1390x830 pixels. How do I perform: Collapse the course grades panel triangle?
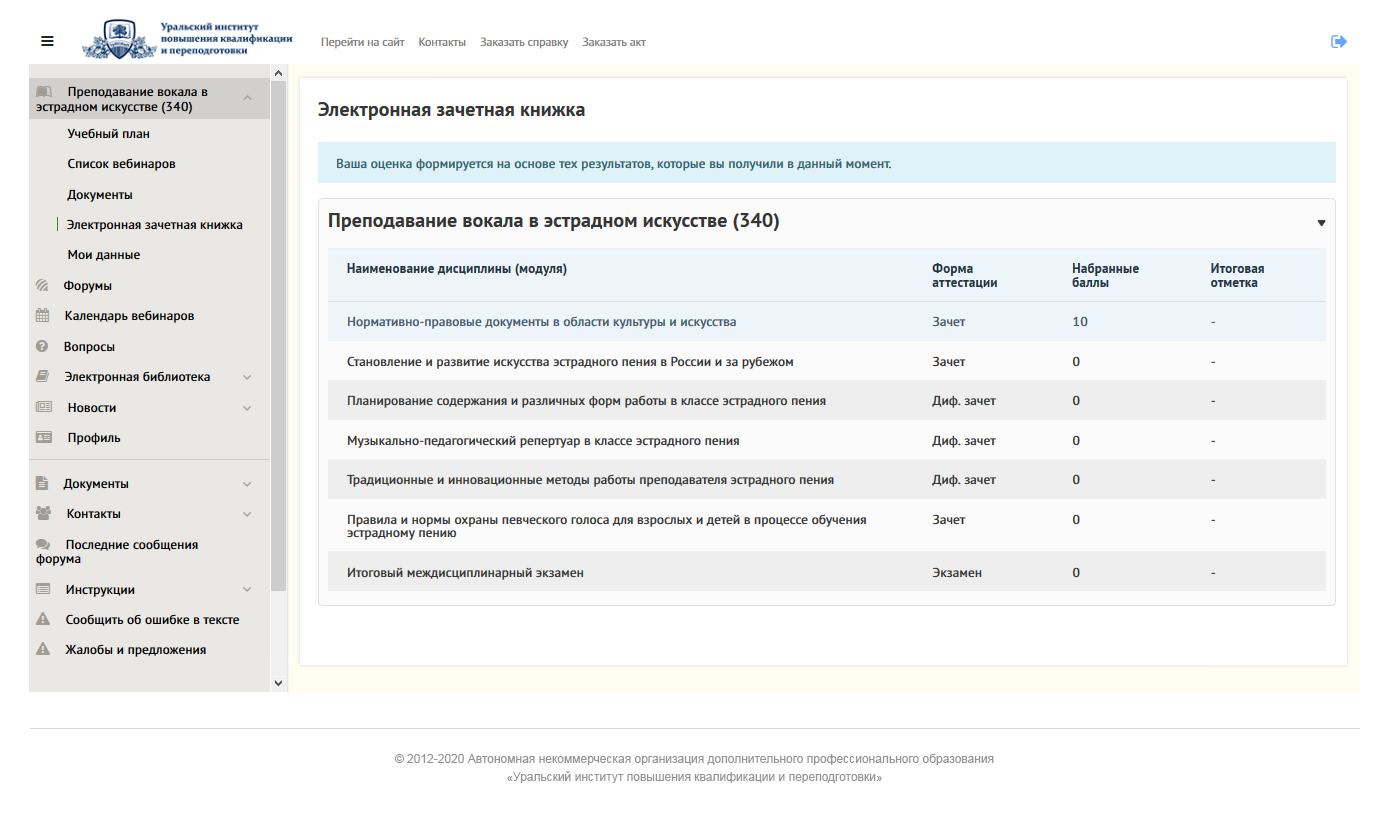coord(1321,223)
